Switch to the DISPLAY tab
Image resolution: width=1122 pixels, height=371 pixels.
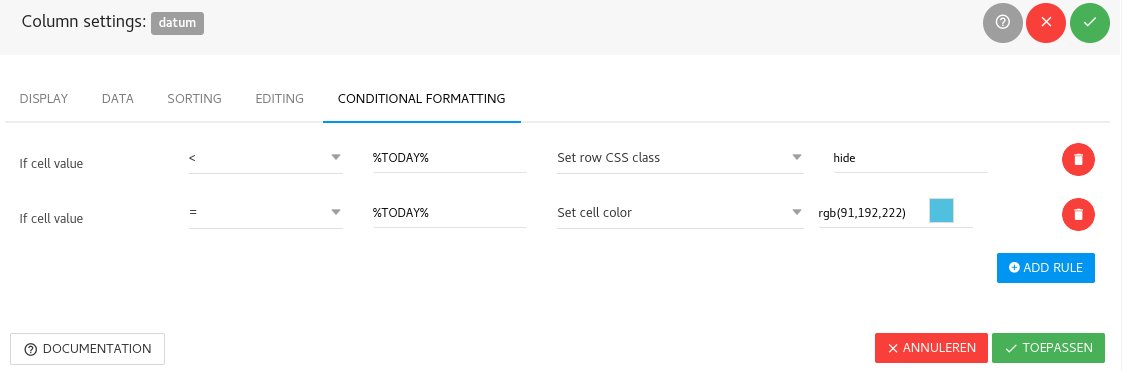44,99
